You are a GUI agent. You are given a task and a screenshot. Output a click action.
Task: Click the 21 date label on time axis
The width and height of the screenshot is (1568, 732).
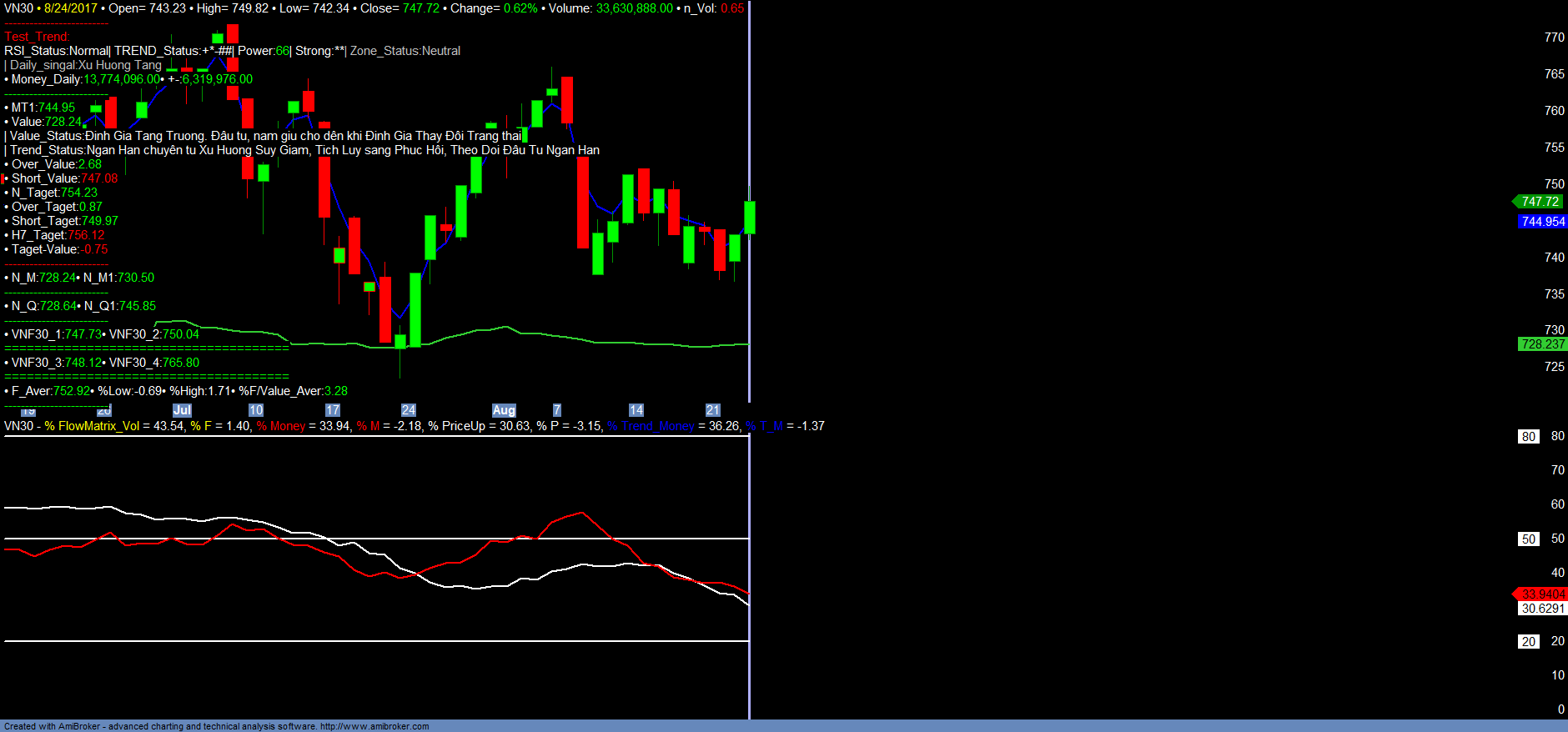pos(713,410)
